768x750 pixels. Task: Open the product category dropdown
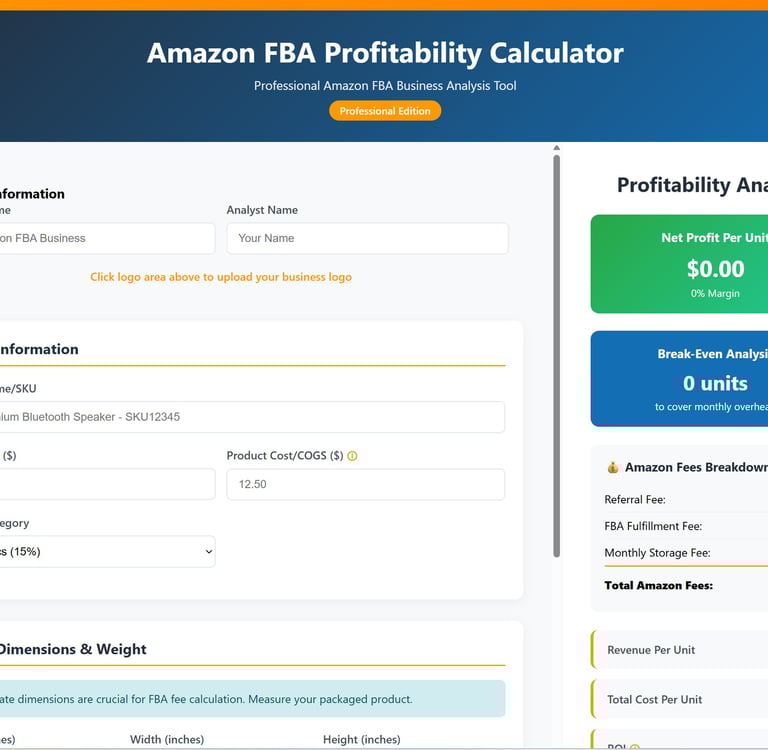105,551
